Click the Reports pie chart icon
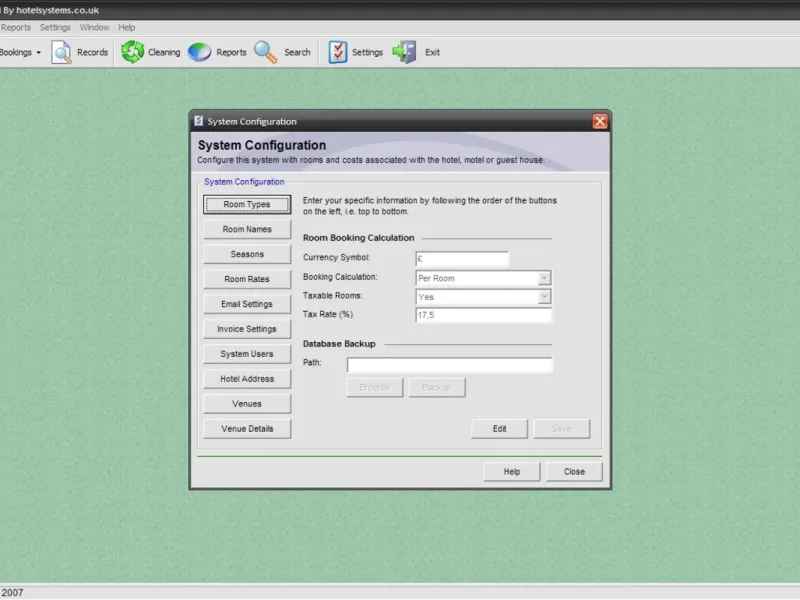This screenshot has height=600, width=800. tap(199, 52)
